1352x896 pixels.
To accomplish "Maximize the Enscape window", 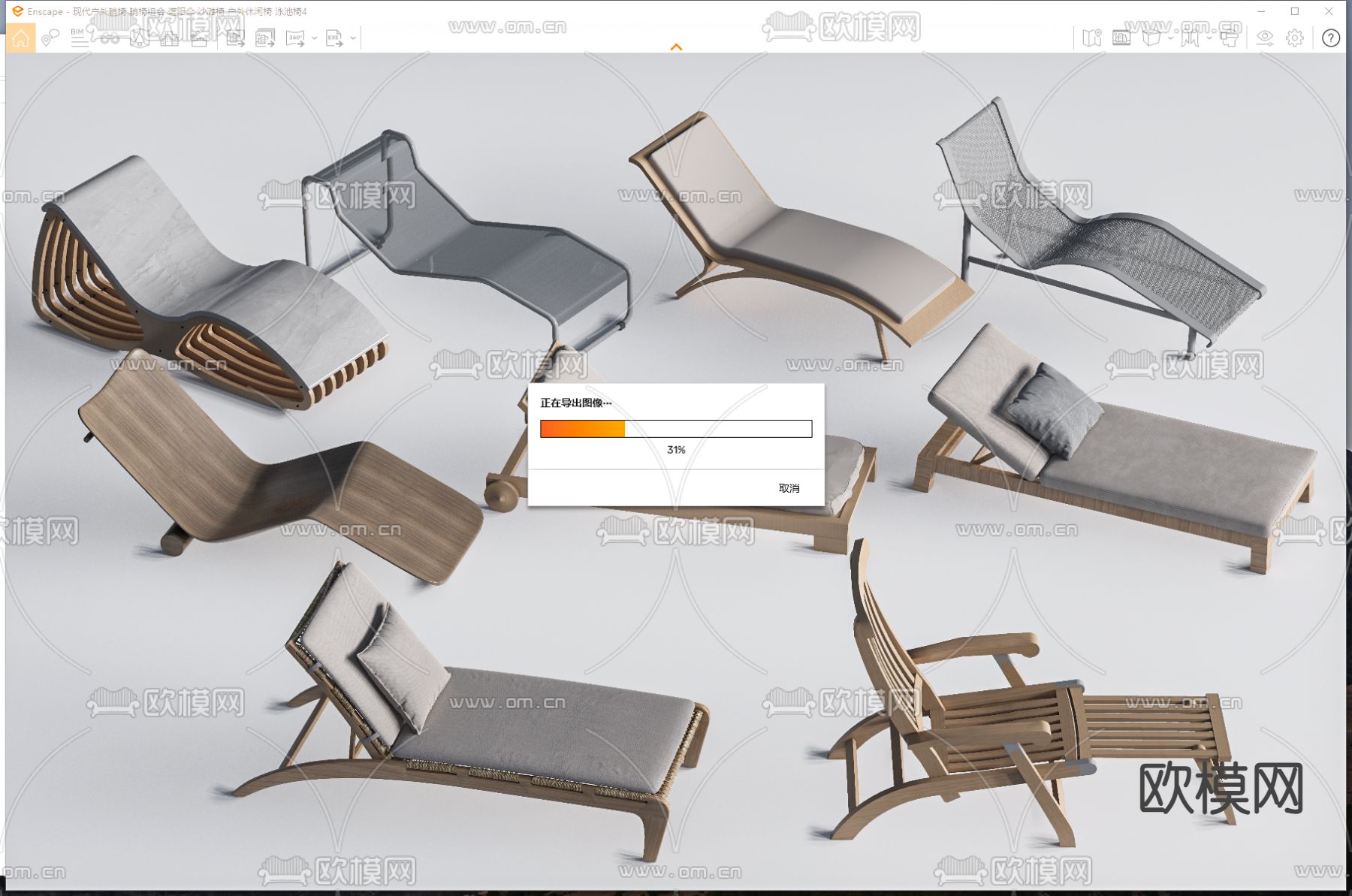I will 1295,11.
